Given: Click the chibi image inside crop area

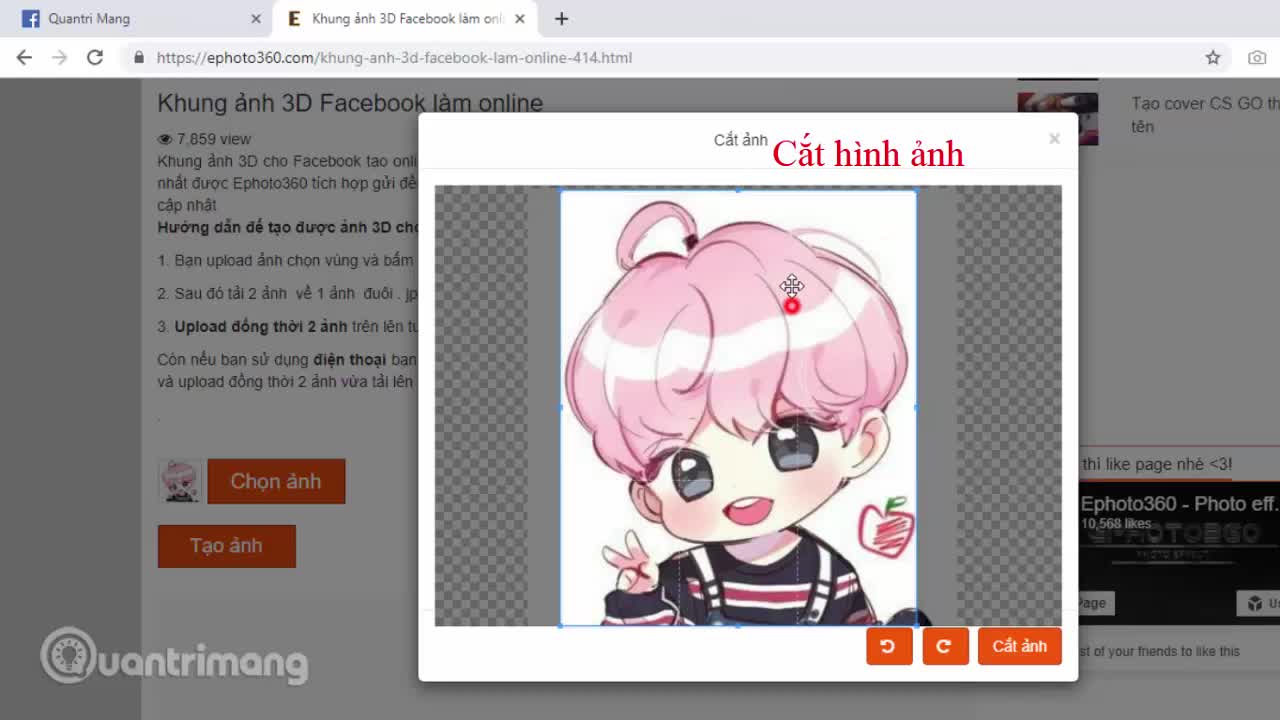Looking at the screenshot, I should [x=738, y=407].
